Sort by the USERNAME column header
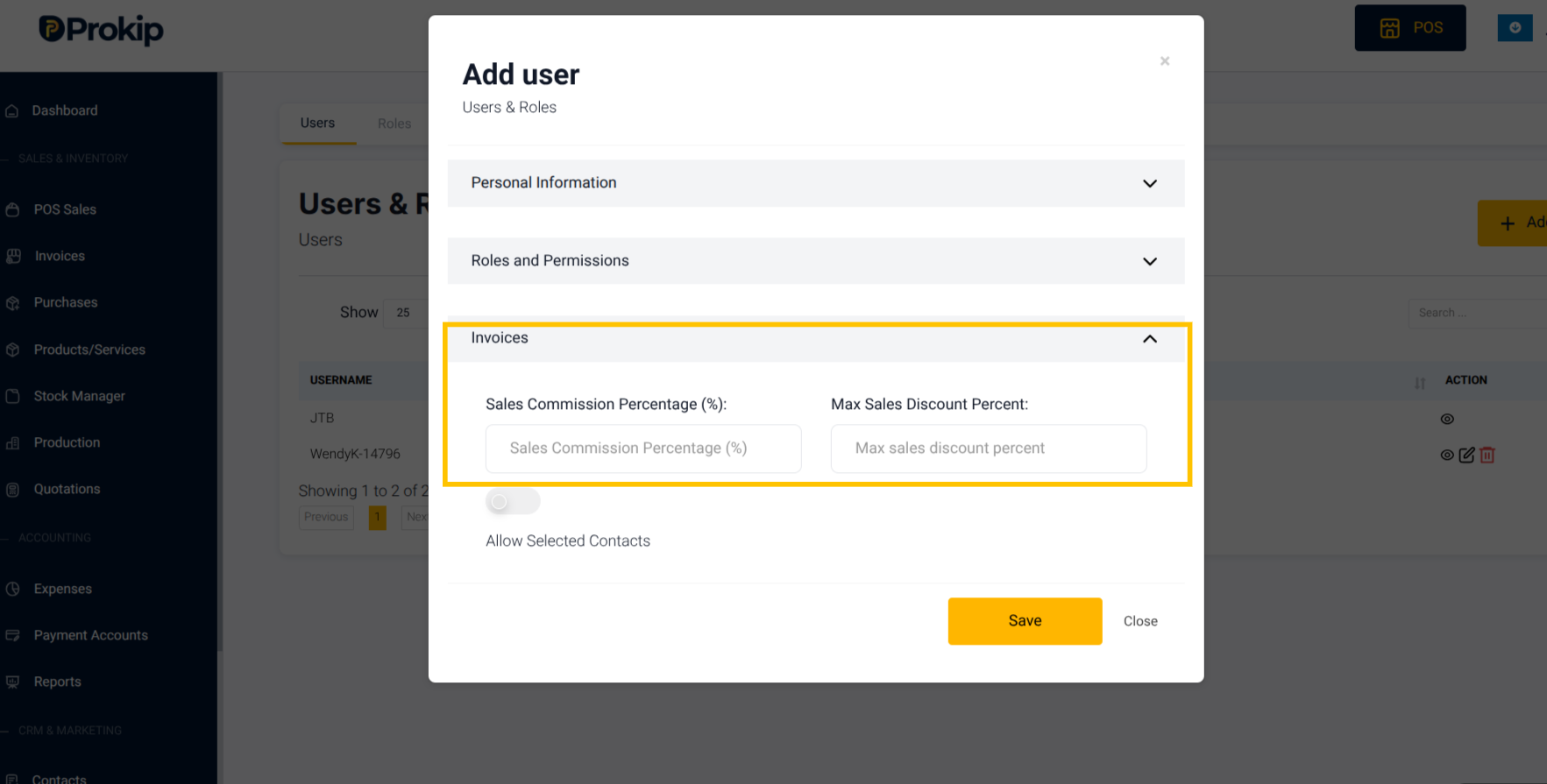 (x=341, y=380)
